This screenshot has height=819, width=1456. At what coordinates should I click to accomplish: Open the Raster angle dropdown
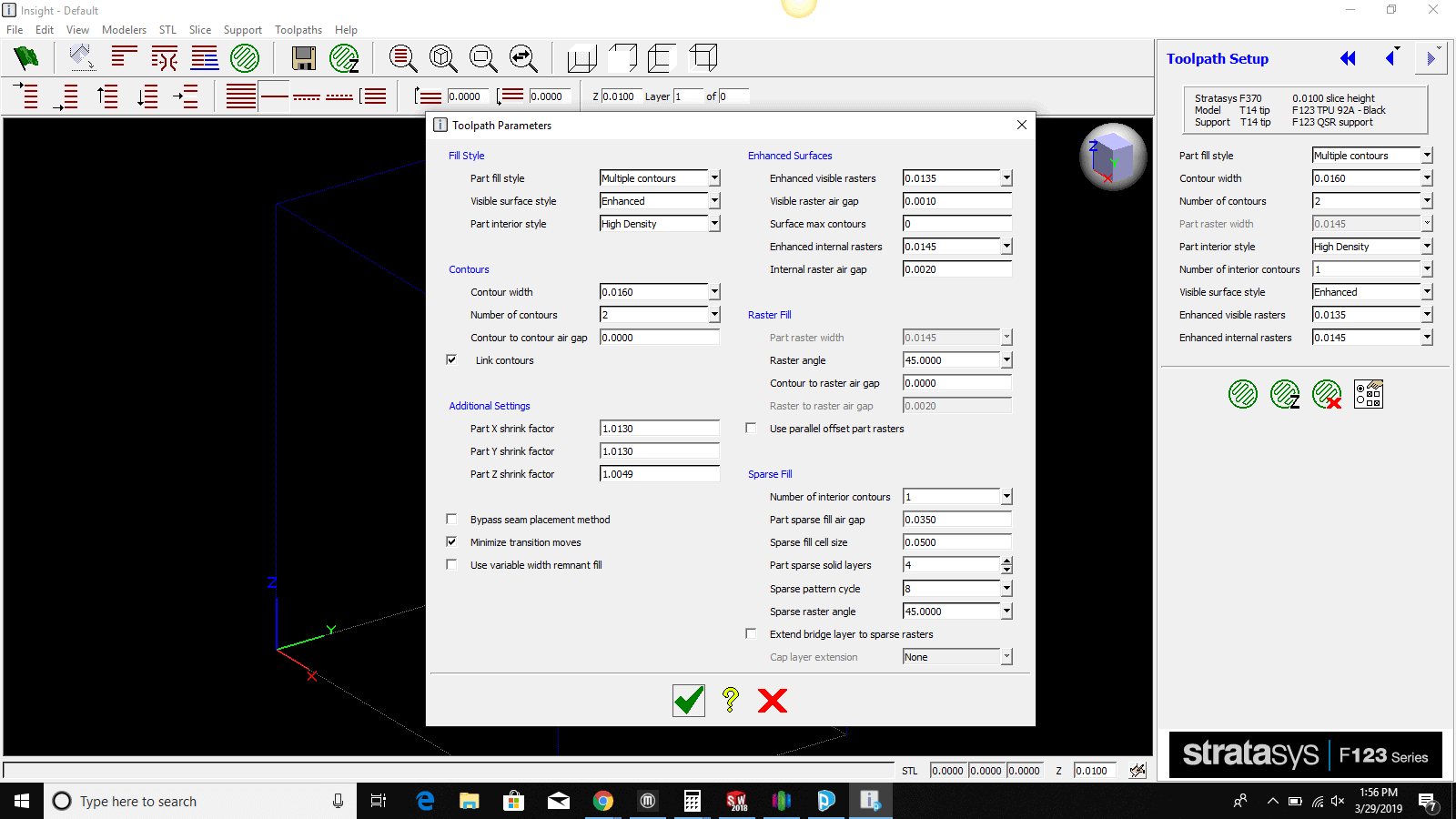pos(1006,360)
